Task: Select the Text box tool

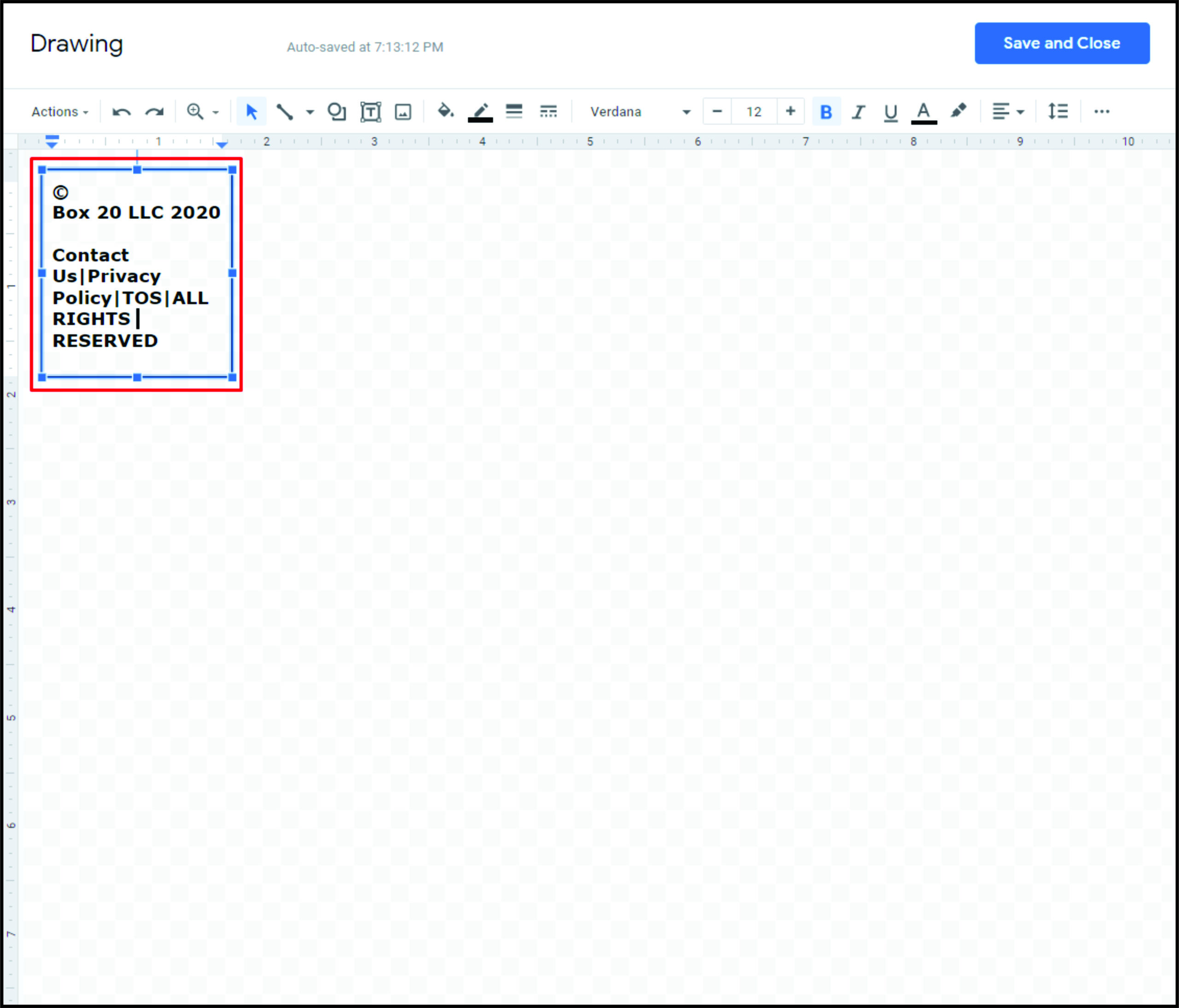Action: tap(370, 111)
